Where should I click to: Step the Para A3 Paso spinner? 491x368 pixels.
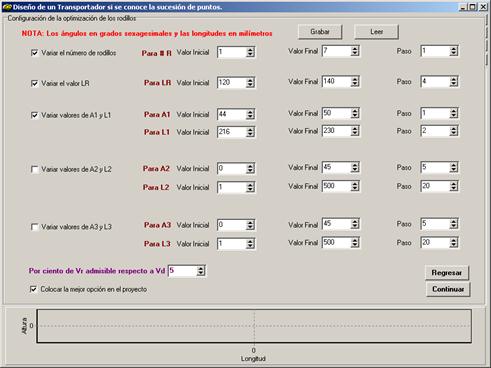tap(454, 224)
